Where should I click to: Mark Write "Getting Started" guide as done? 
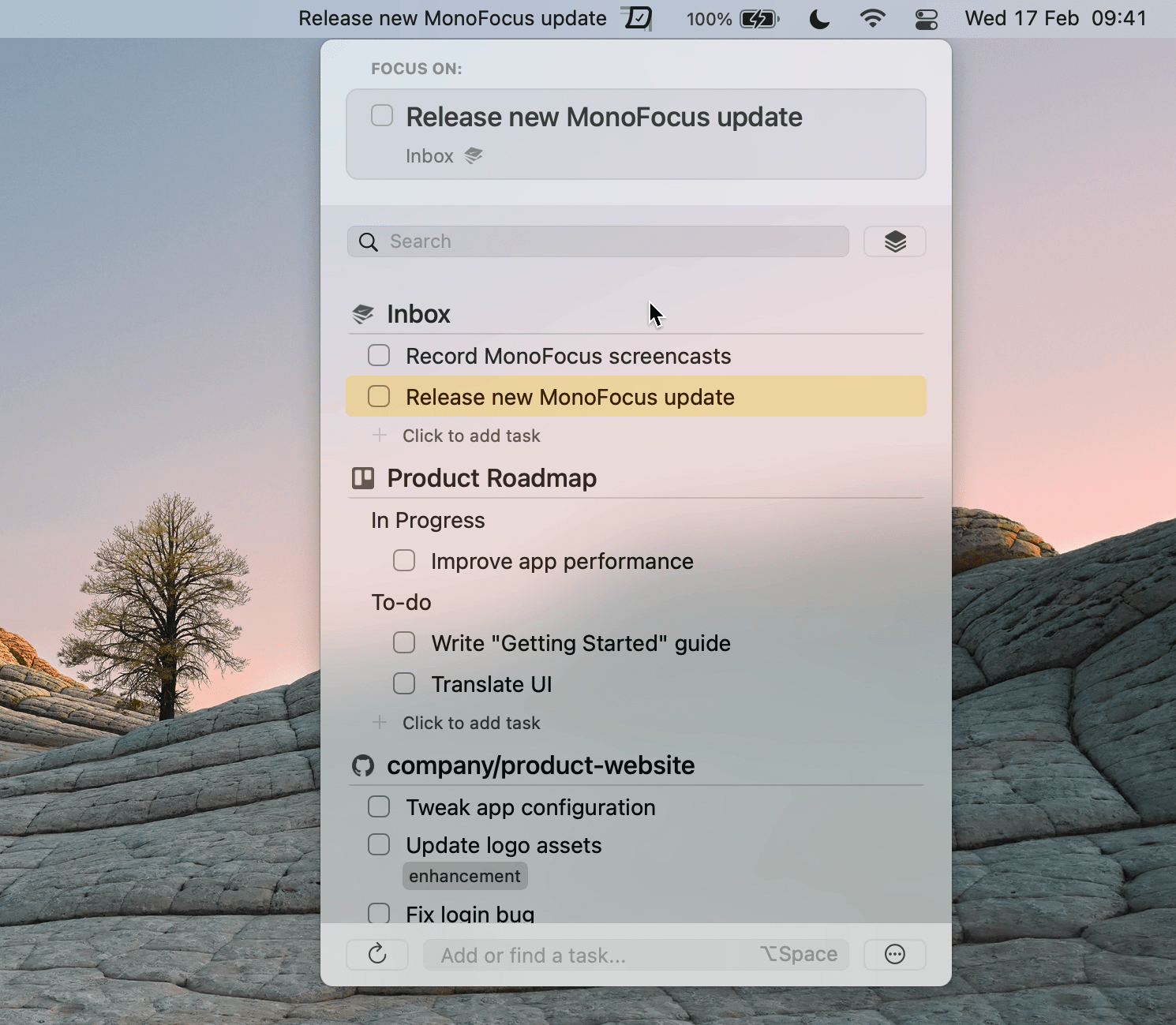[x=403, y=642]
